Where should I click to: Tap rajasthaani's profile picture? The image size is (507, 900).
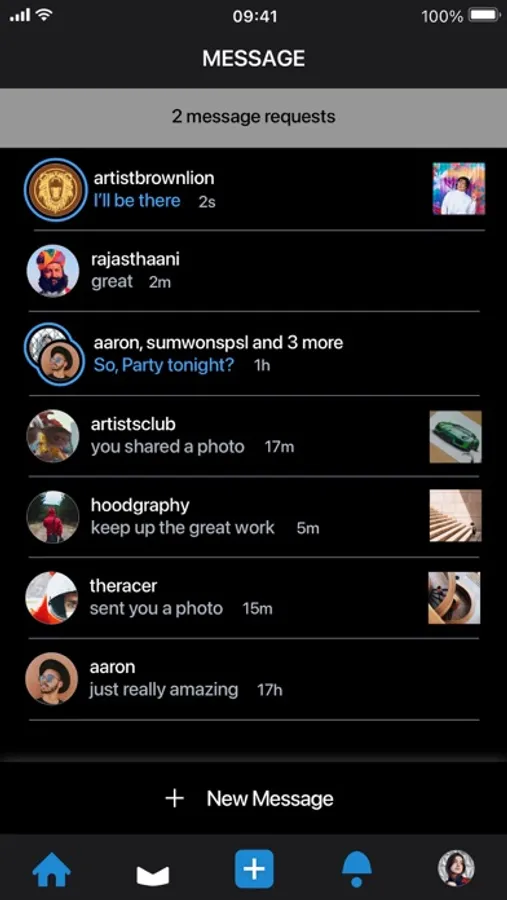point(53,271)
